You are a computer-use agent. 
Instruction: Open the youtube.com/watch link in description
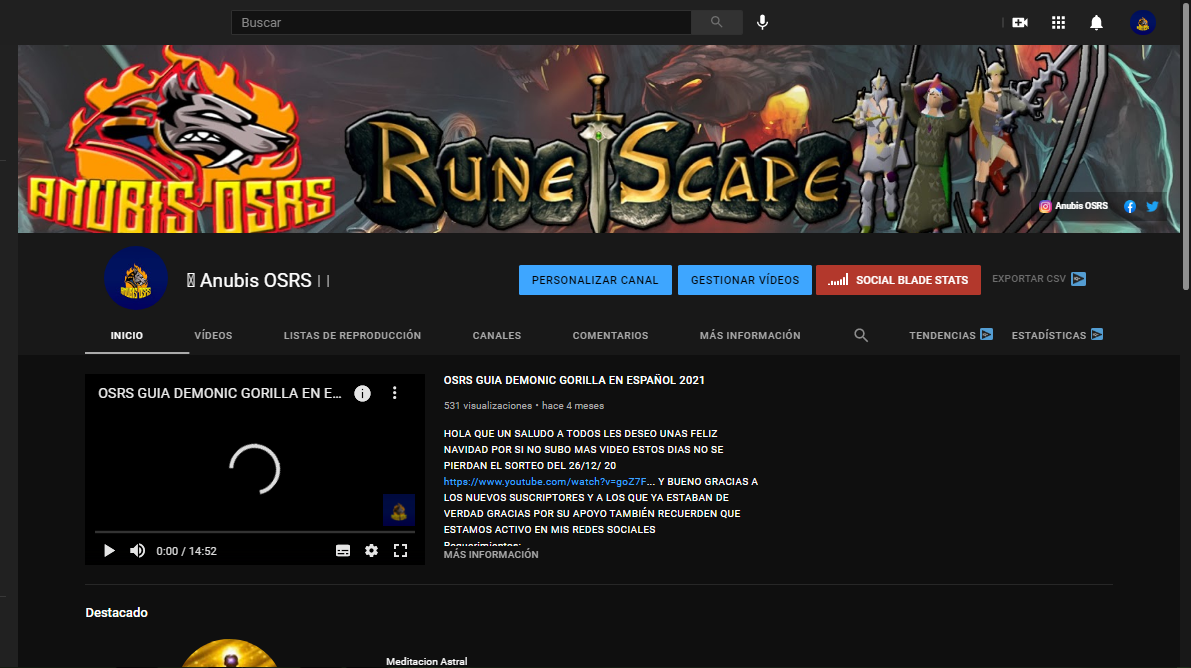pos(545,482)
